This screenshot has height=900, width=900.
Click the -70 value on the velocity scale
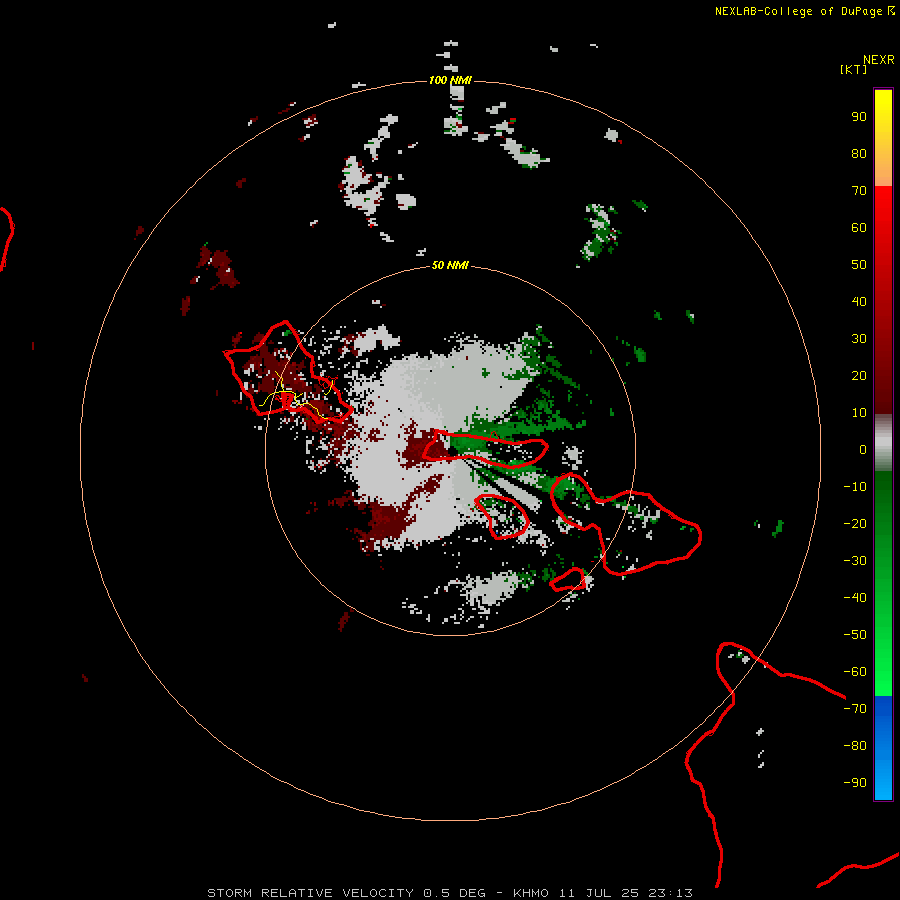(855, 709)
